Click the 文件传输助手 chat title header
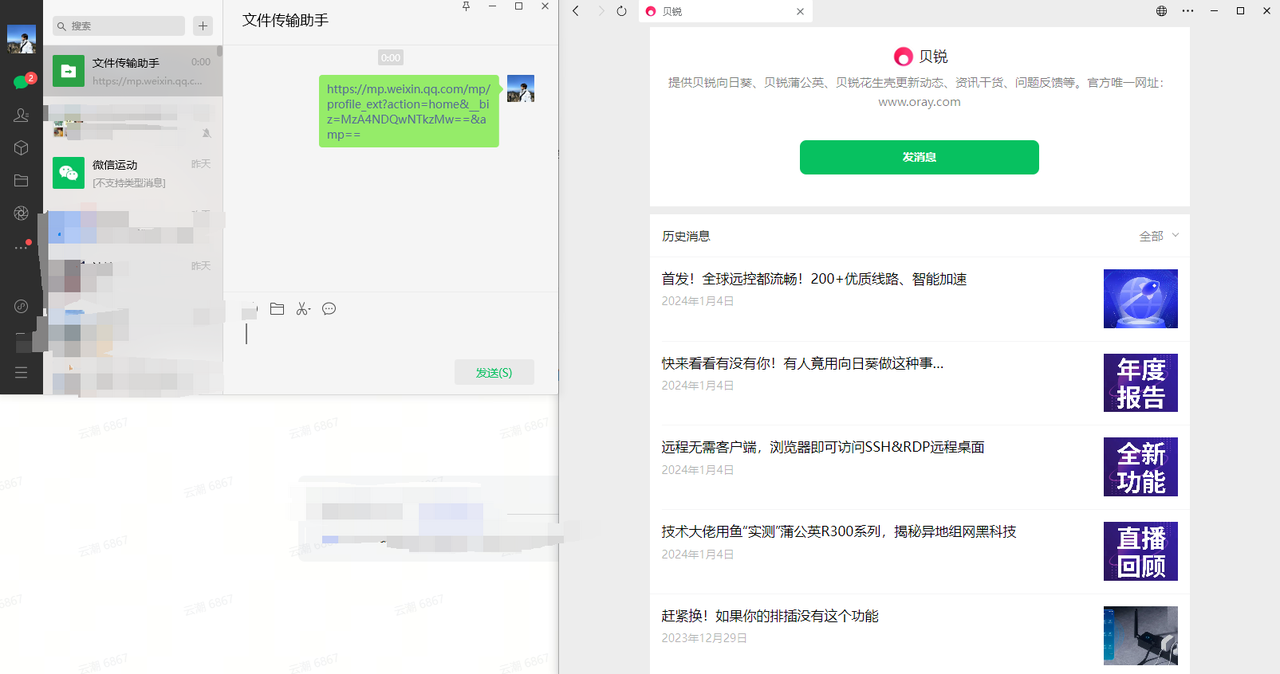This screenshot has width=1280, height=674. [285, 20]
